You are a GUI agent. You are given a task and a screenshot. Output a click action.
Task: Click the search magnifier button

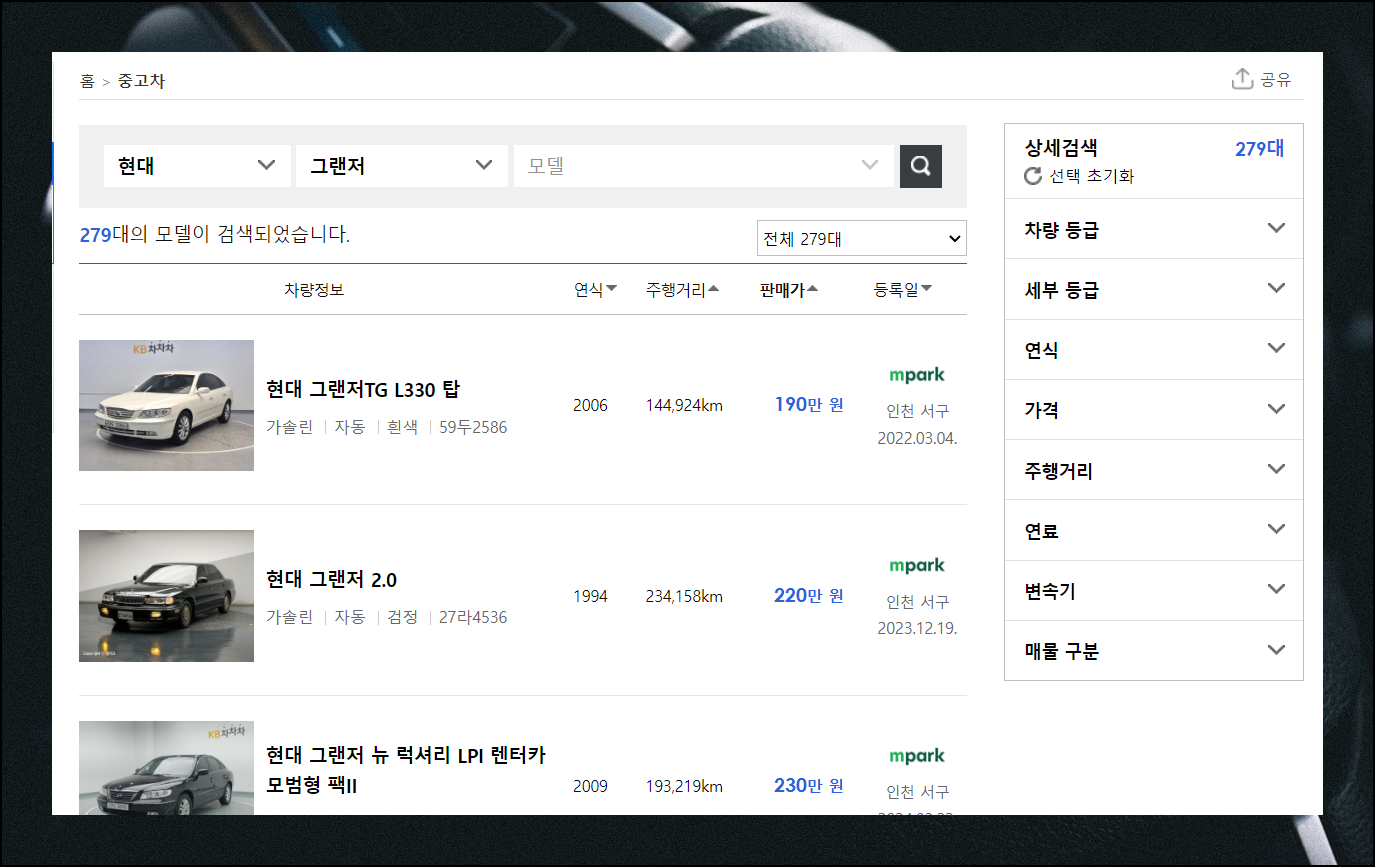point(921,166)
